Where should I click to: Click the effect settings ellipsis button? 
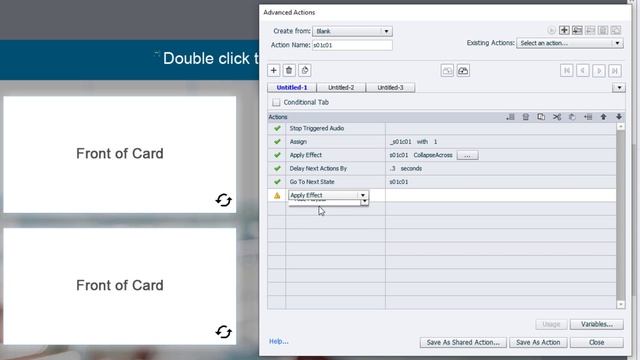point(467,155)
